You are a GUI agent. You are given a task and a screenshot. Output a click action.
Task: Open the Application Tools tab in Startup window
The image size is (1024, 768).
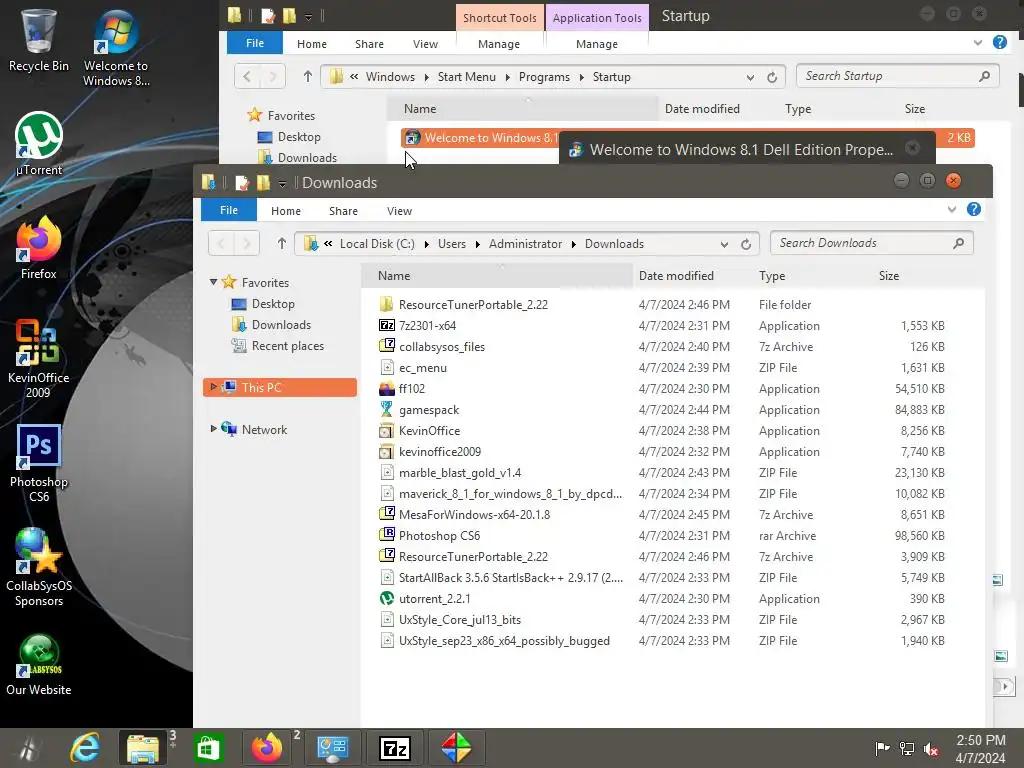[x=597, y=18]
